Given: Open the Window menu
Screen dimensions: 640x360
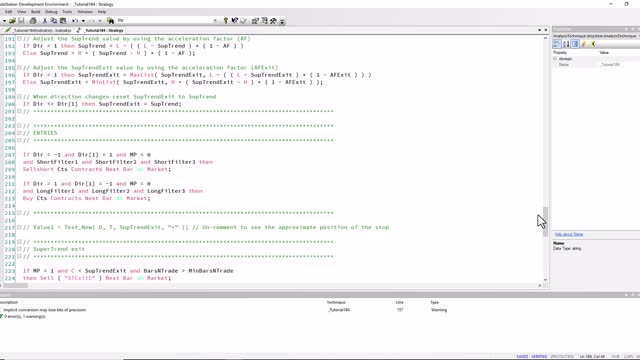Looking at the screenshot, I should click(84, 12).
